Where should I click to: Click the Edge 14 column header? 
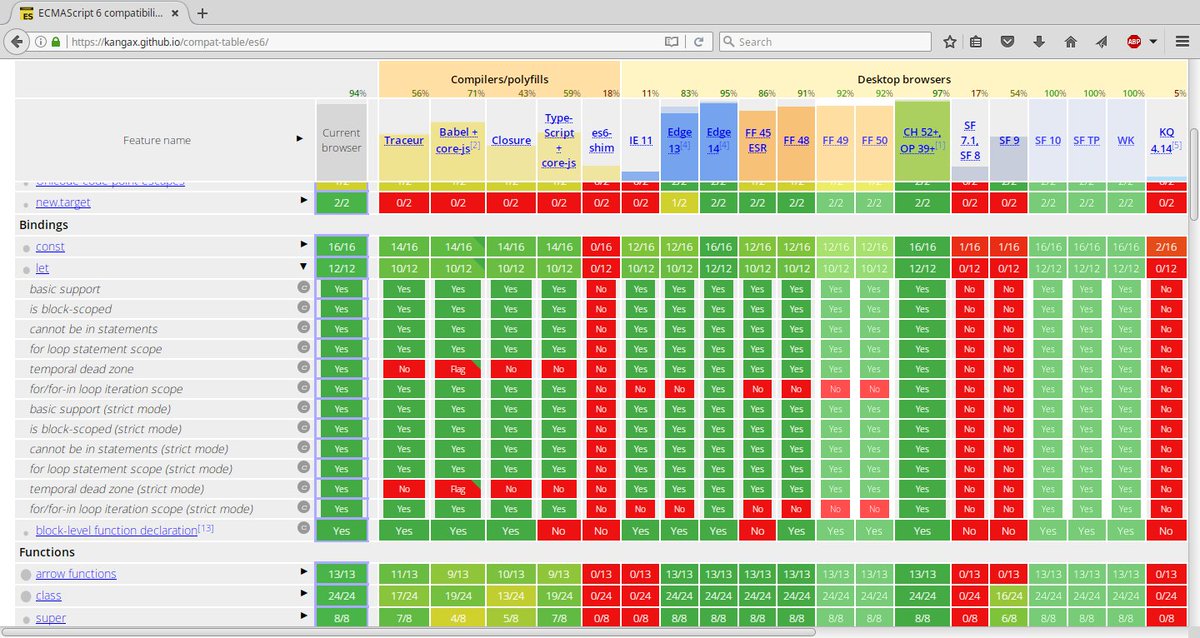(x=718, y=140)
